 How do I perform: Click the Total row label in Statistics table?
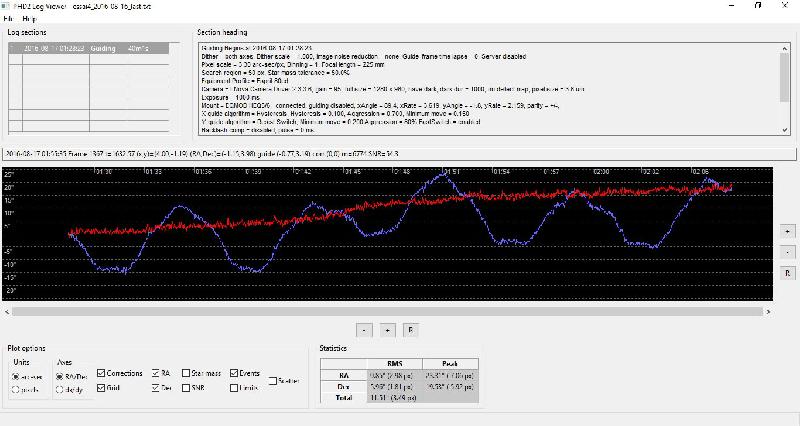point(343,397)
